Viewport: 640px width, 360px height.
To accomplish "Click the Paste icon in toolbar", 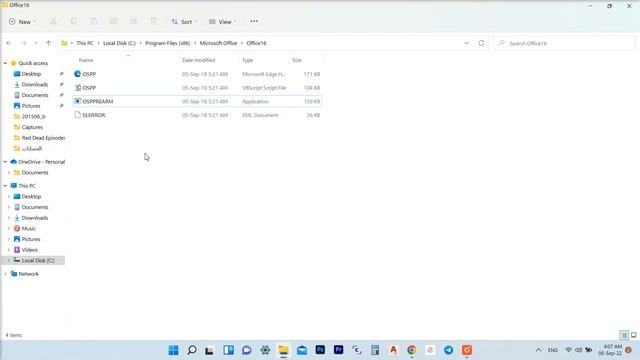I will click(93, 21).
